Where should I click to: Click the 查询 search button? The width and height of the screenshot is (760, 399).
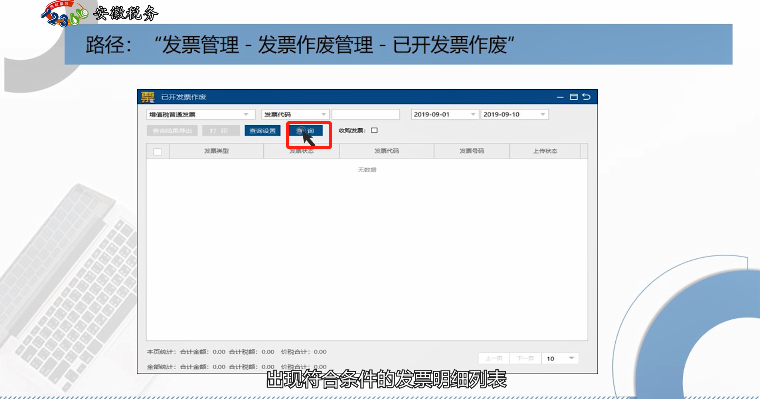pyautogui.click(x=305, y=131)
